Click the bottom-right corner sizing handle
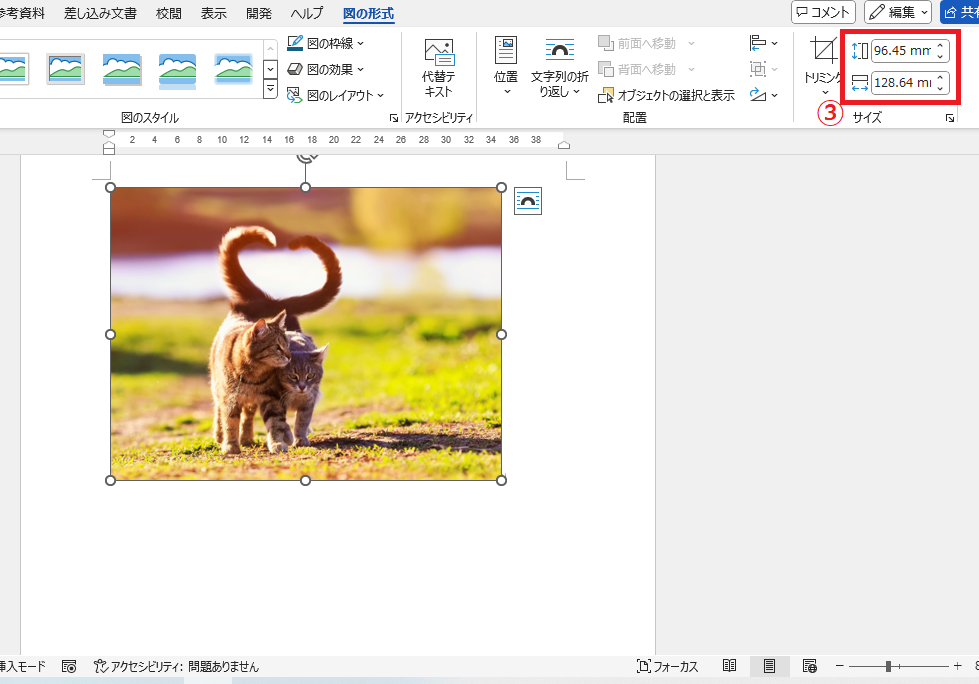The image size is (979, 684). point(501,481)
